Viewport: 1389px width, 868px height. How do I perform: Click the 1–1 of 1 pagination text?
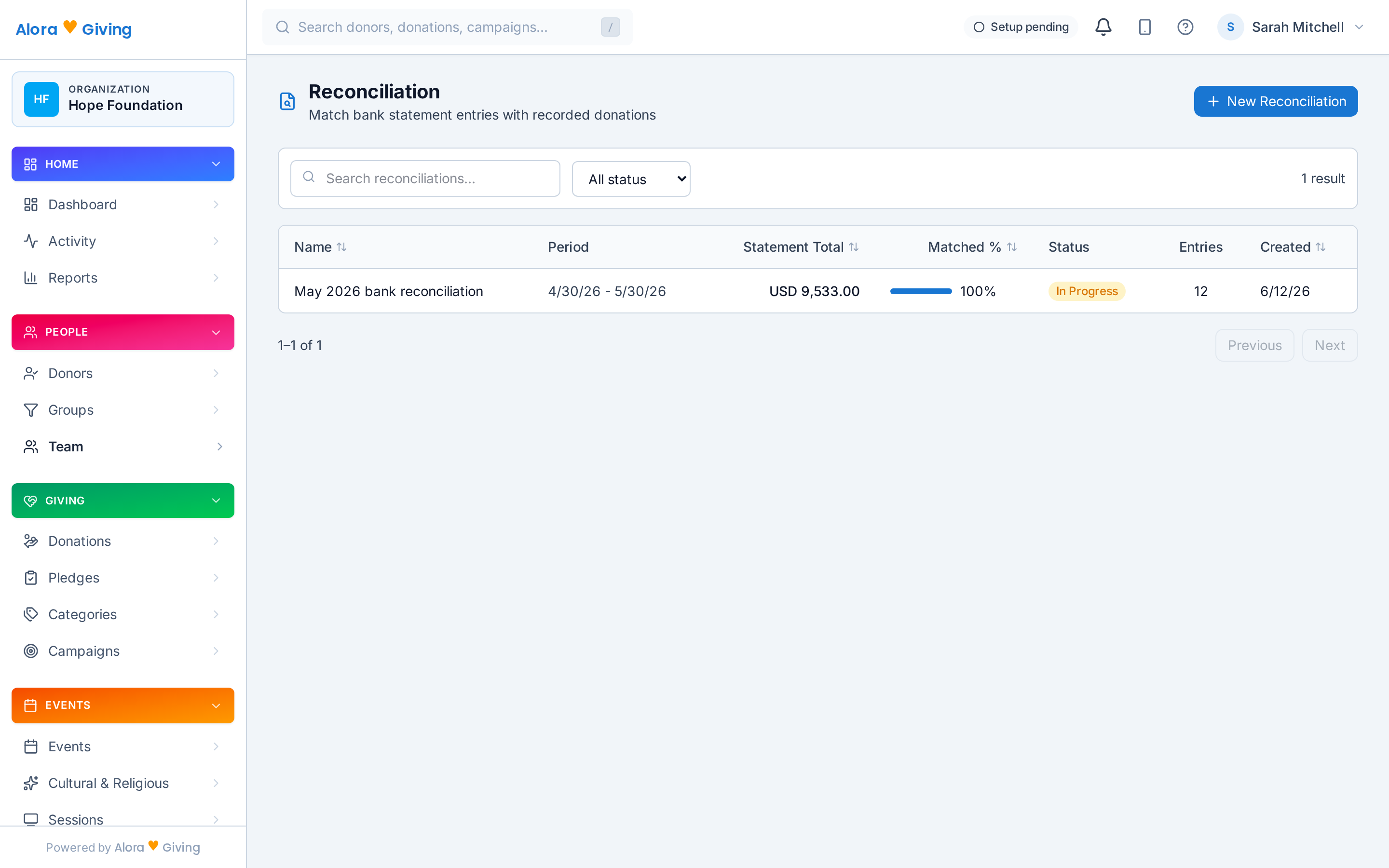point(300,345)
